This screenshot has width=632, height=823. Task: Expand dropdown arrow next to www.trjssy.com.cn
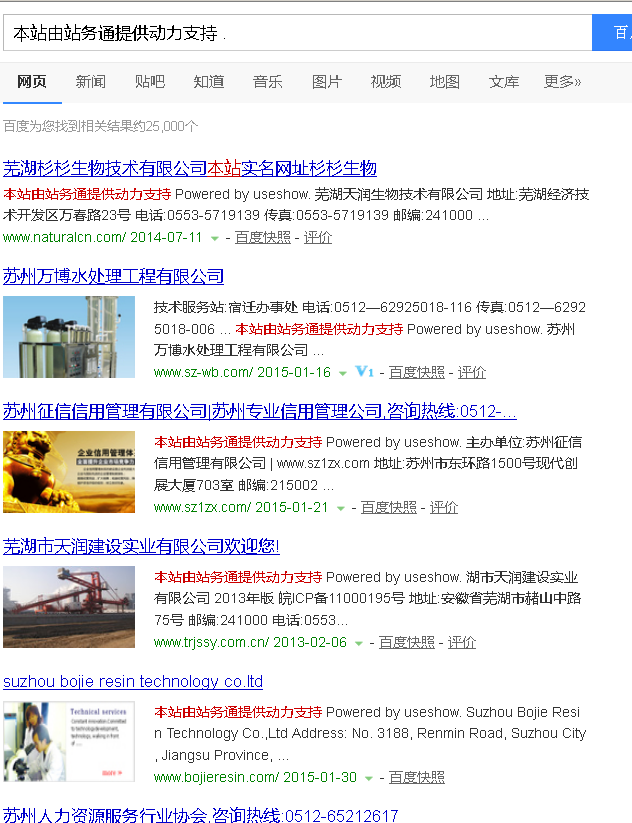pos(359,643)
